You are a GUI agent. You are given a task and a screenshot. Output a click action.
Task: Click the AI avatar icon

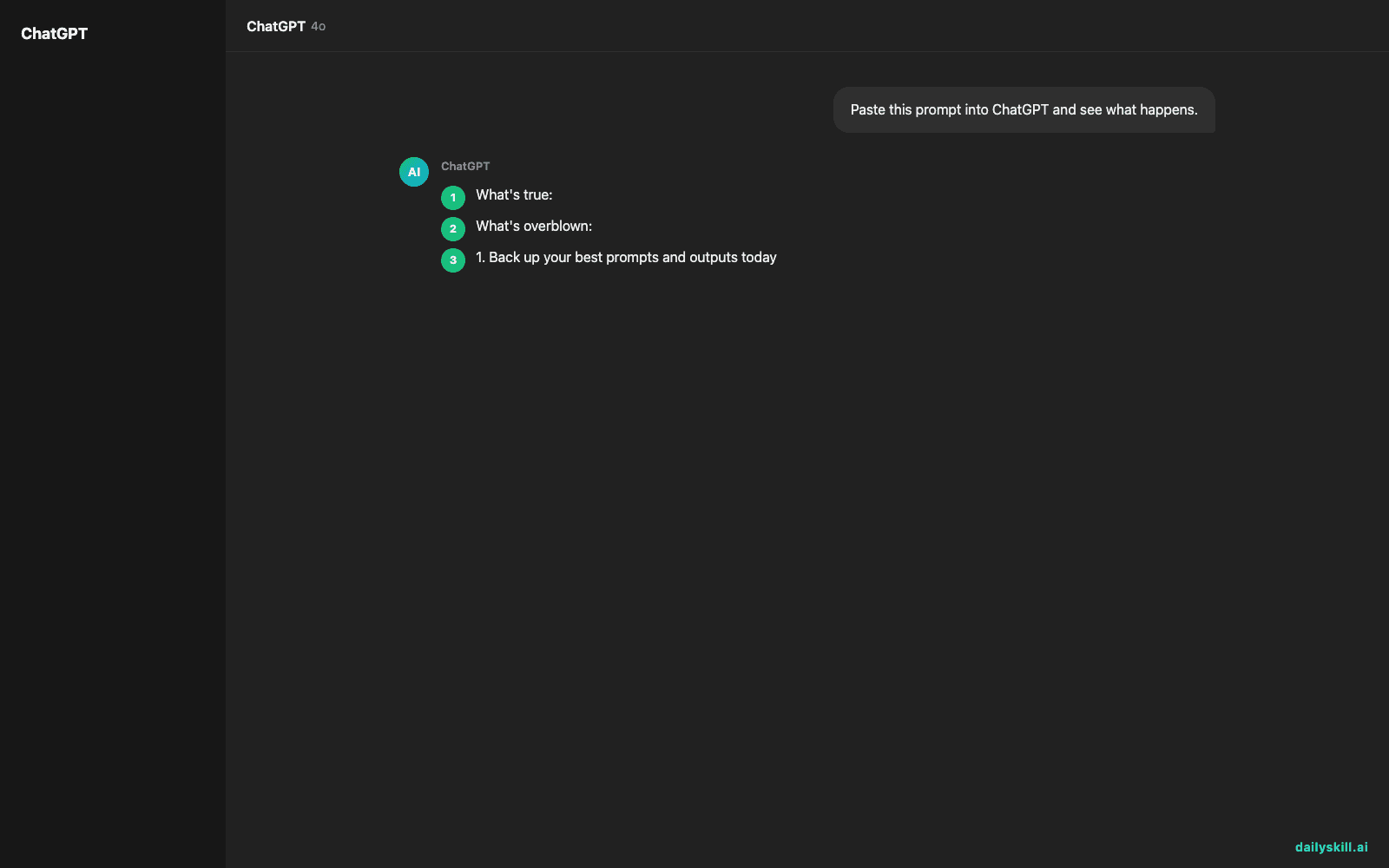(414, 172)
